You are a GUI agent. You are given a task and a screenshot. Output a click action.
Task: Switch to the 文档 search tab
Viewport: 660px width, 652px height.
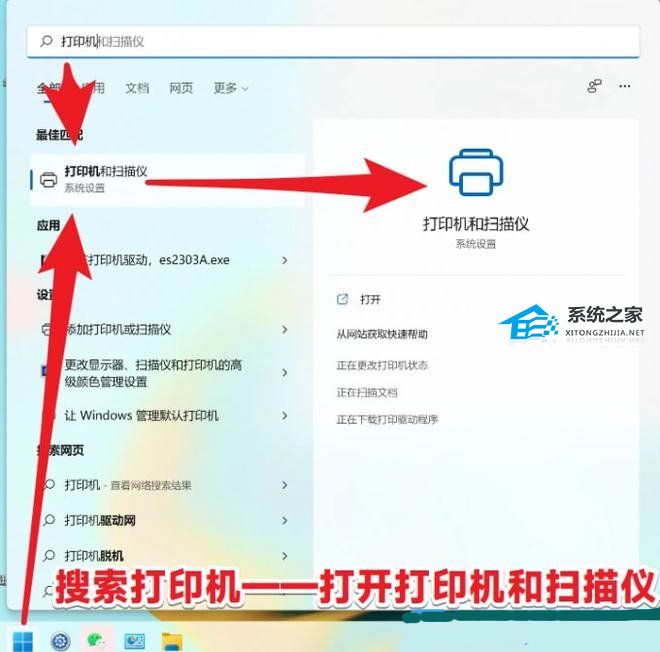pos(137,88)
